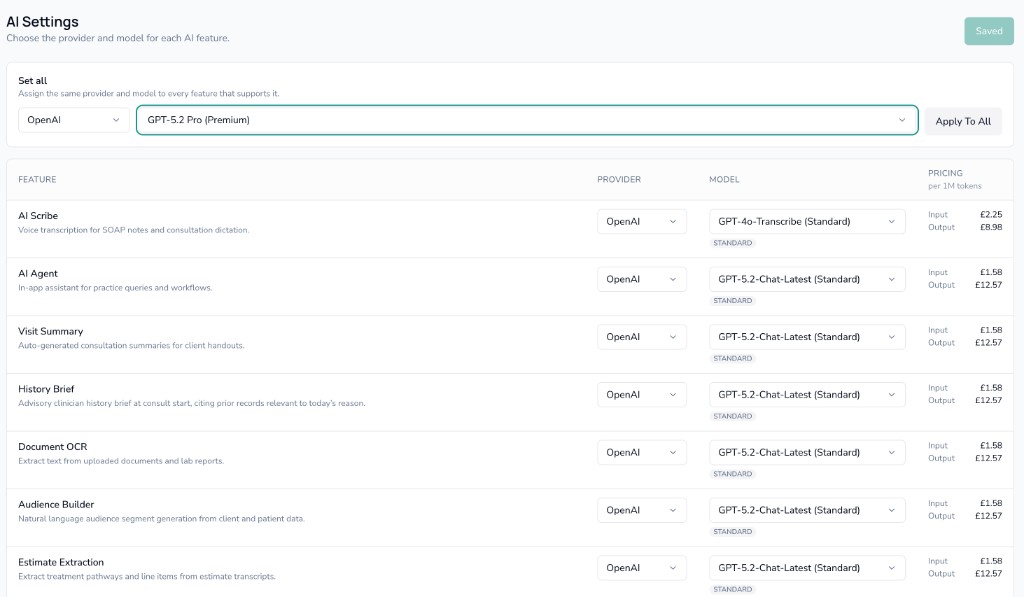Click the STANDARD badge under AI Scribe model
The height and width of the screenshot is (597, 1024).
click(x=732, y=243)
